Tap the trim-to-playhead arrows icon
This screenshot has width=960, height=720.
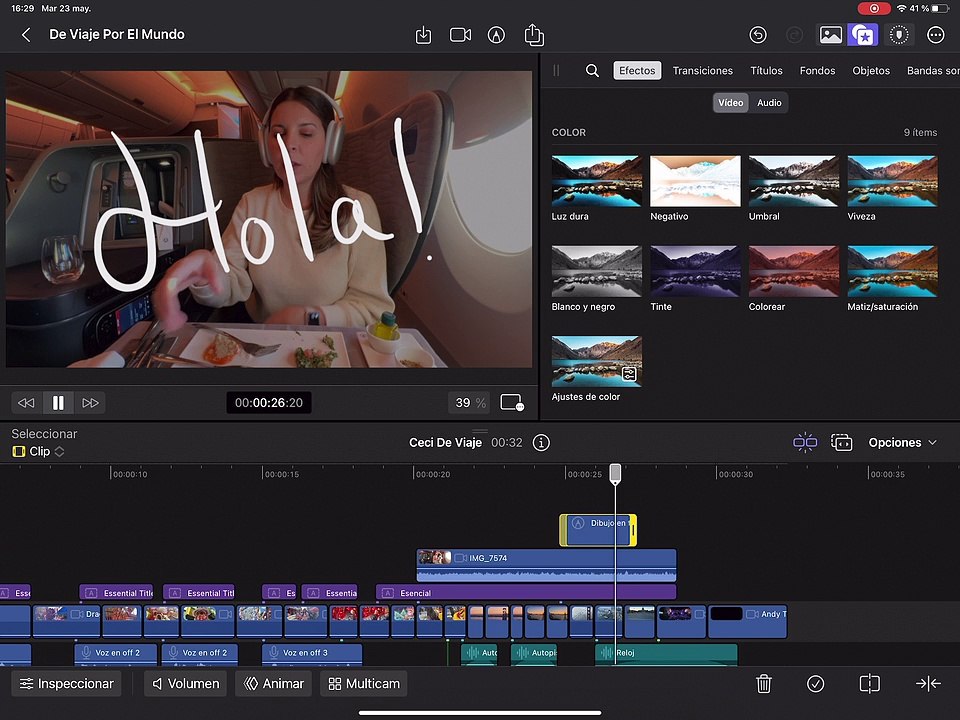click(928, 683)
